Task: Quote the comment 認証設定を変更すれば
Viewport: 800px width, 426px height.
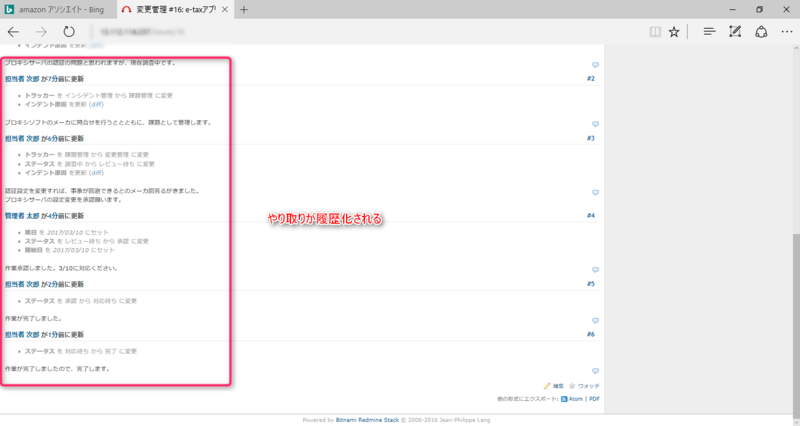Action: 595,192
